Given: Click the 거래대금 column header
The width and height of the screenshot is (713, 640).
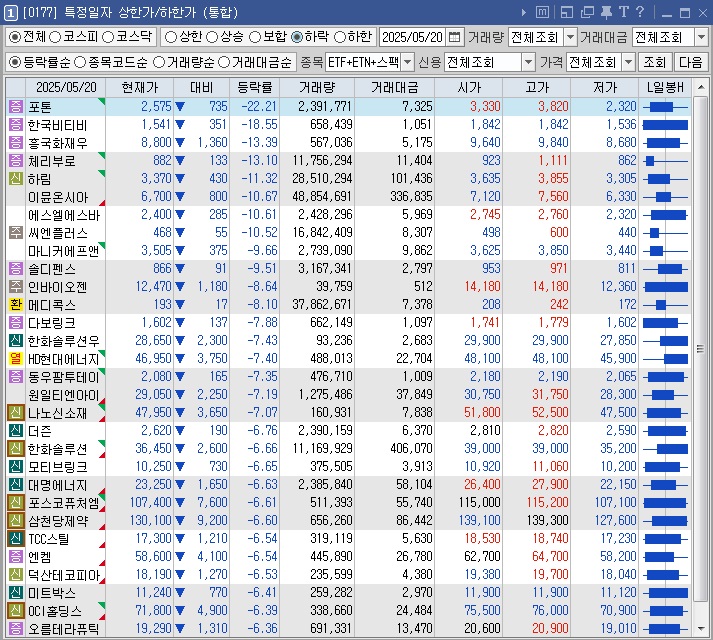Looking at the screenshot, I should tap(394, 87).
